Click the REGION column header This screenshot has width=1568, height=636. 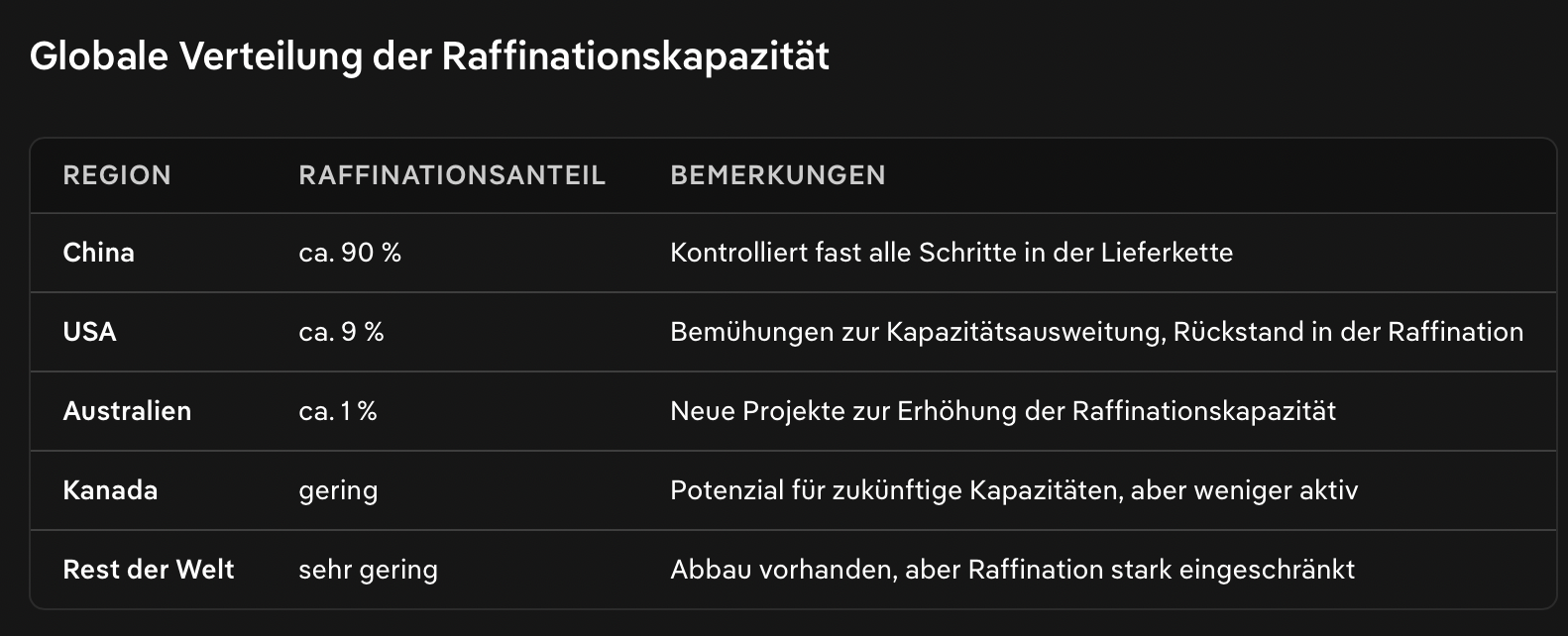tap(117, 175)
